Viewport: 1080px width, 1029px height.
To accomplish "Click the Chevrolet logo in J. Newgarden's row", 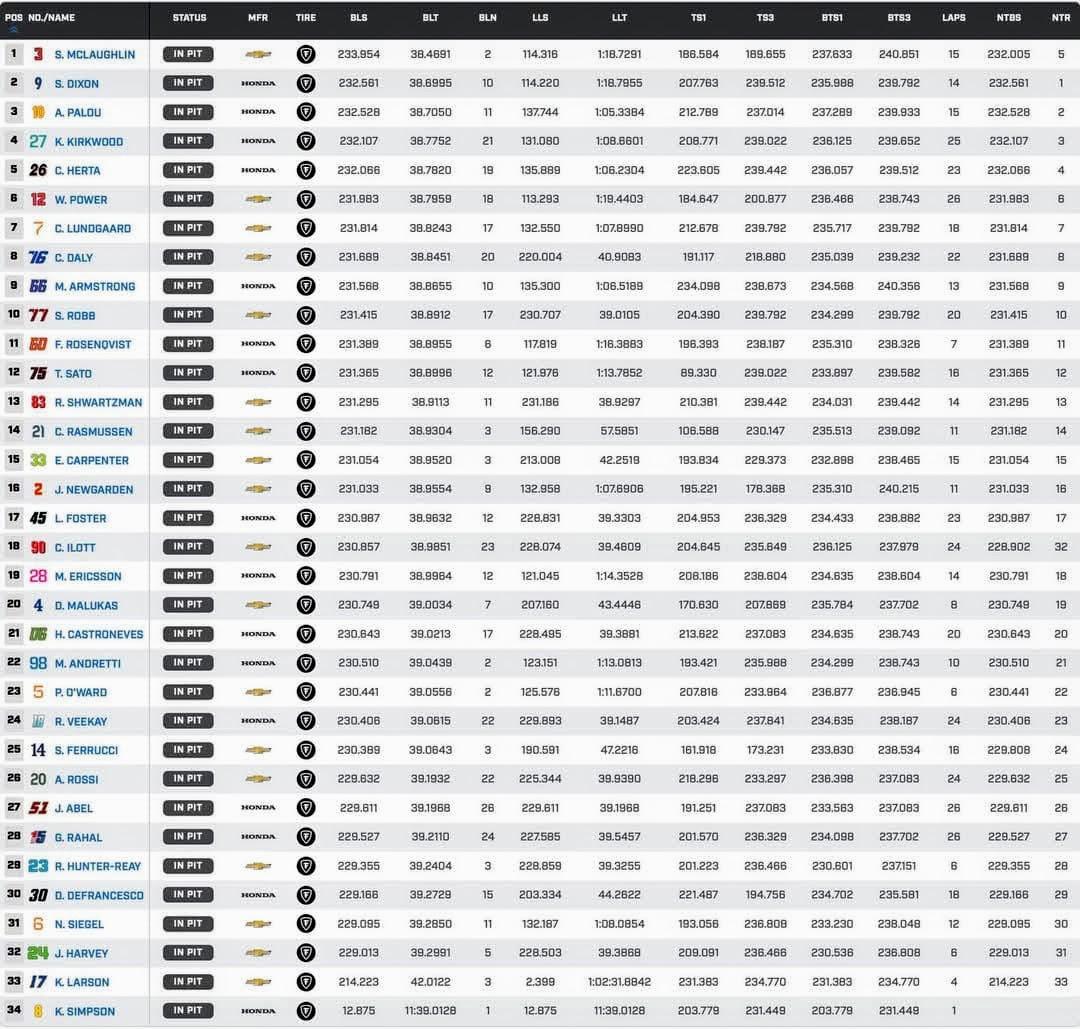I will (258, 489).
